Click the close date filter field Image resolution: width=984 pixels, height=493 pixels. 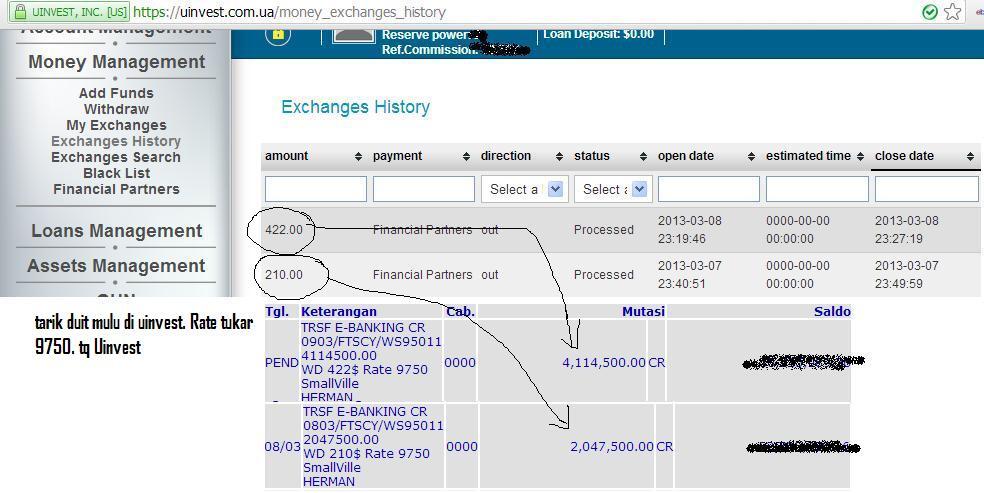coord(926,189)
